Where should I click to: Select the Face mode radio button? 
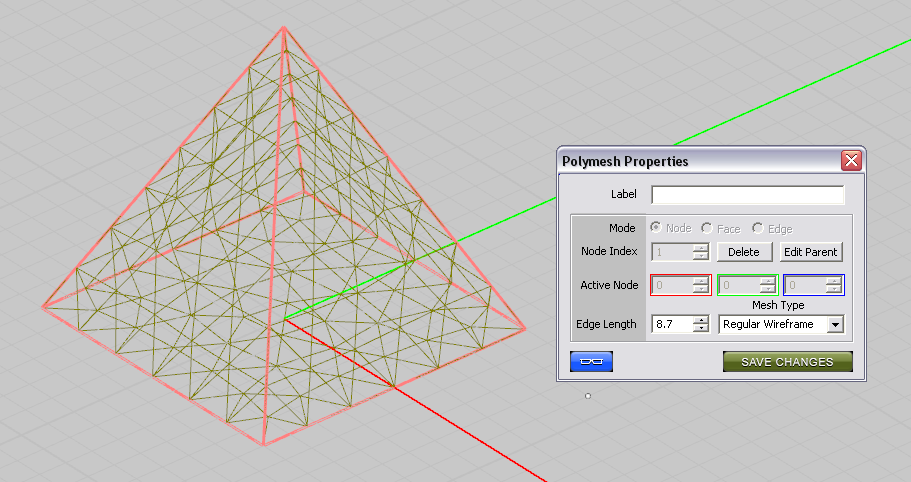click(x=706, y=228)
